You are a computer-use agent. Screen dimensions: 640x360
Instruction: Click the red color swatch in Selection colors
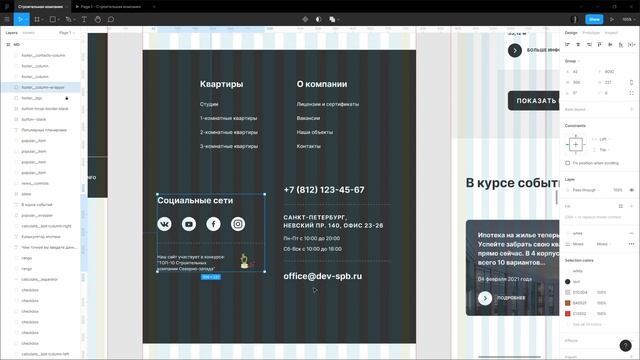click(567, 313)
